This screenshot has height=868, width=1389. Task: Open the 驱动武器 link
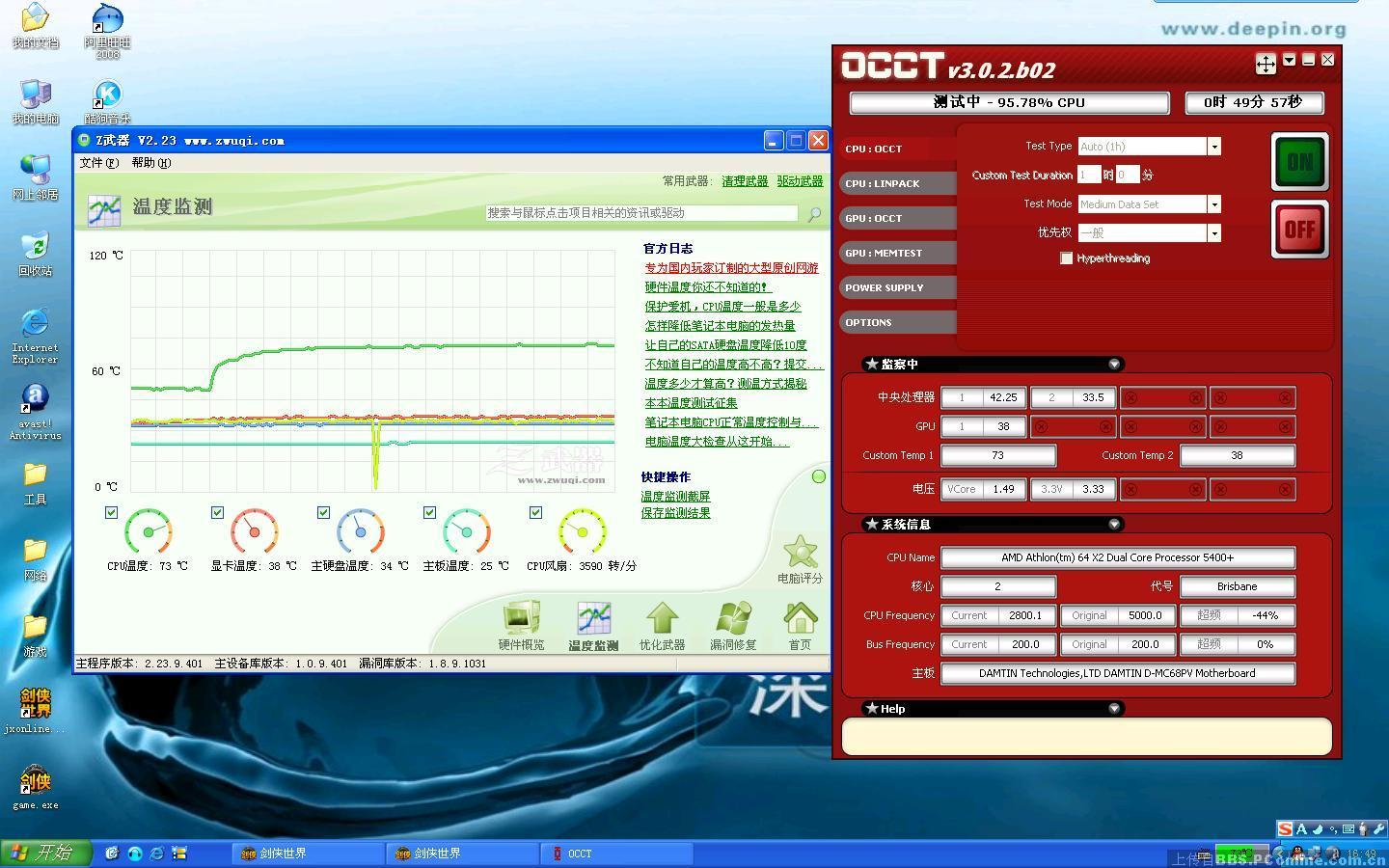point(800,181)
